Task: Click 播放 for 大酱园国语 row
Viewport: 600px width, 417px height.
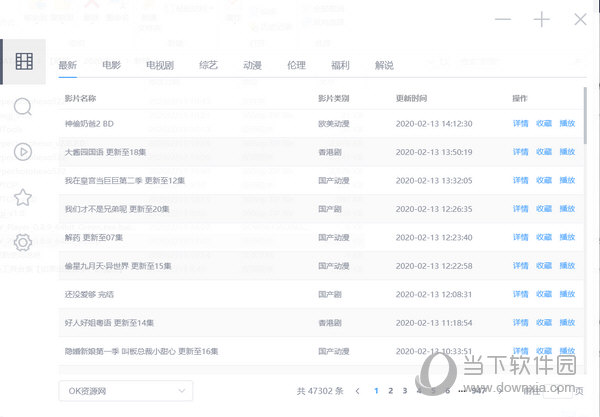Action: coord(567,152)
